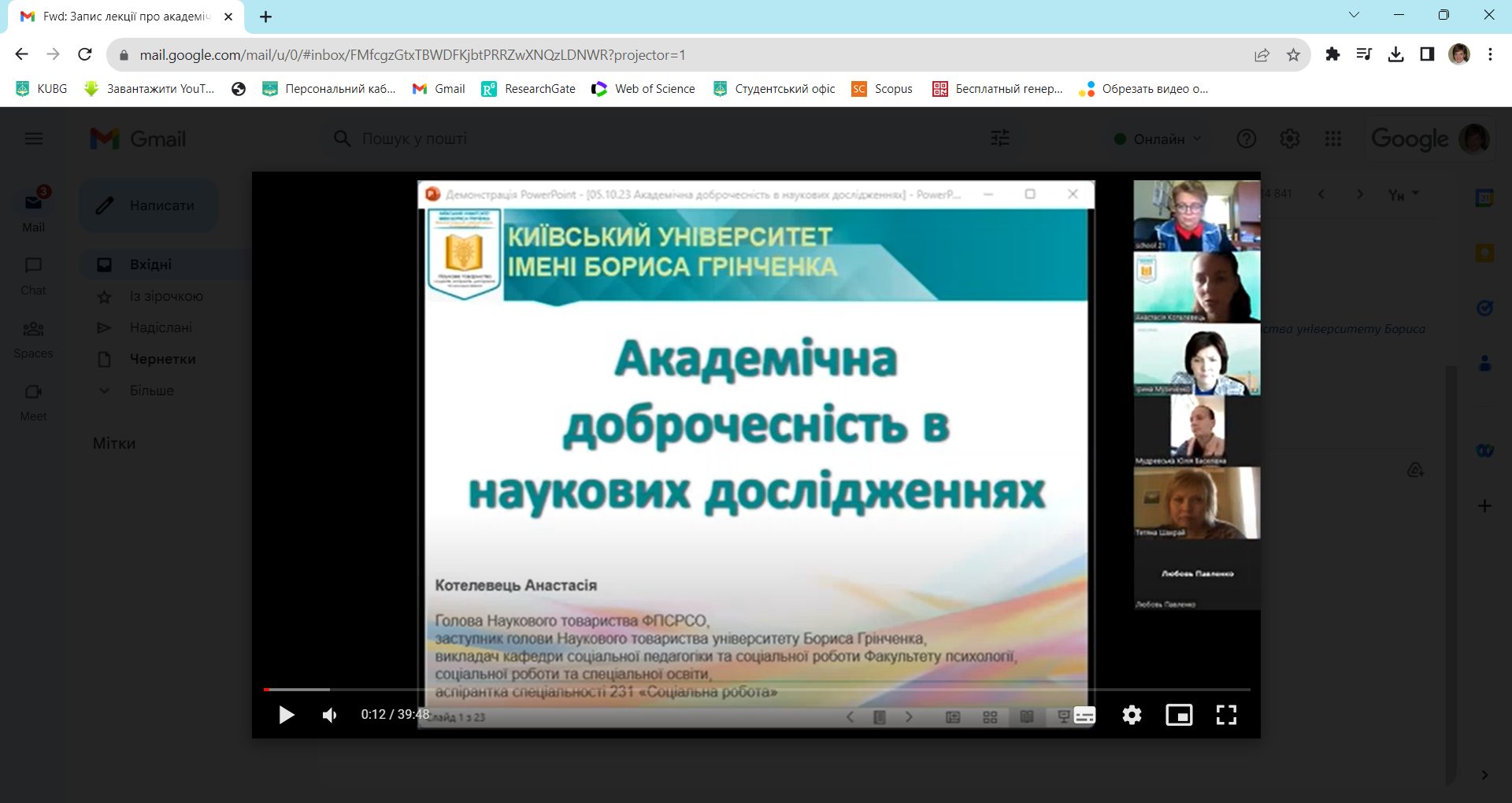Open the Чернетки drafts folder
This screenshot has height=803, width=1512.
(x=162, y=359)
